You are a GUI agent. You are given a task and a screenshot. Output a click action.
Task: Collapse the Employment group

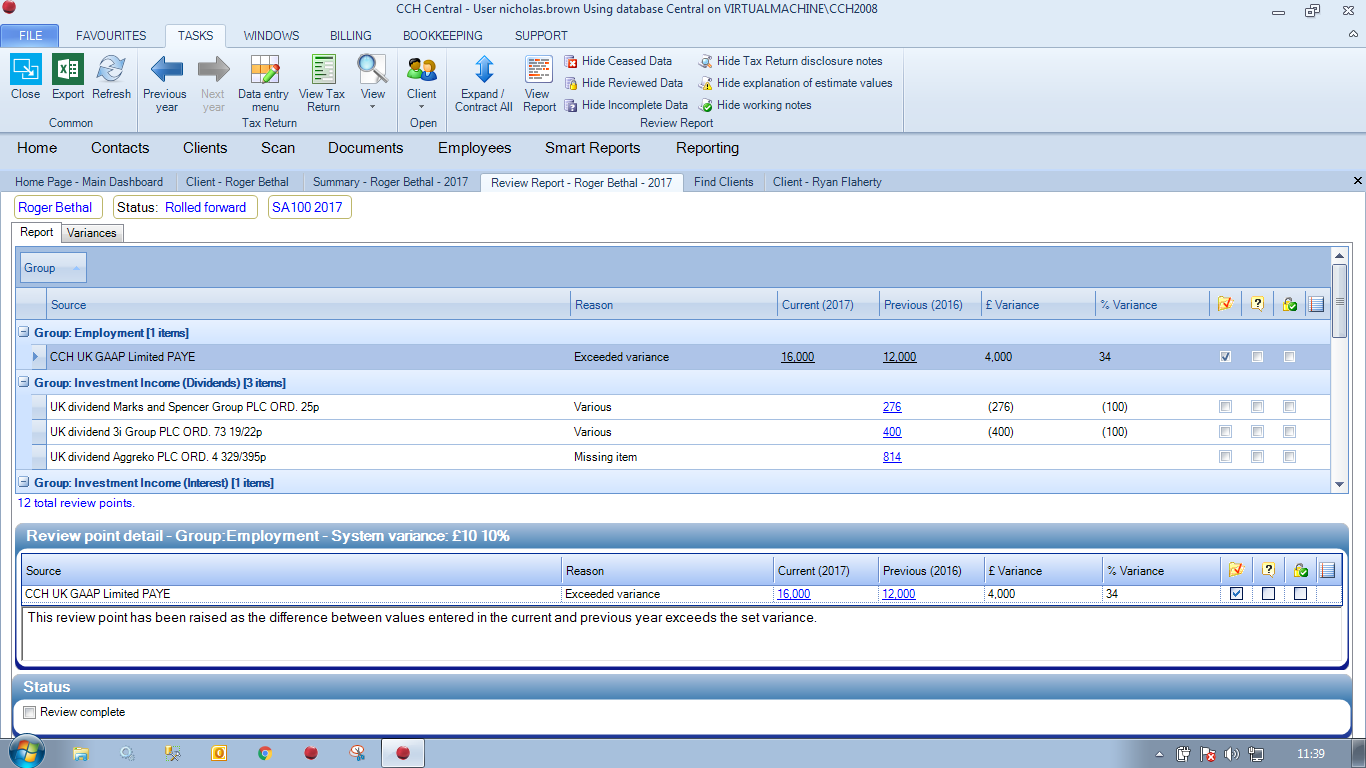(x=24, y=333)
